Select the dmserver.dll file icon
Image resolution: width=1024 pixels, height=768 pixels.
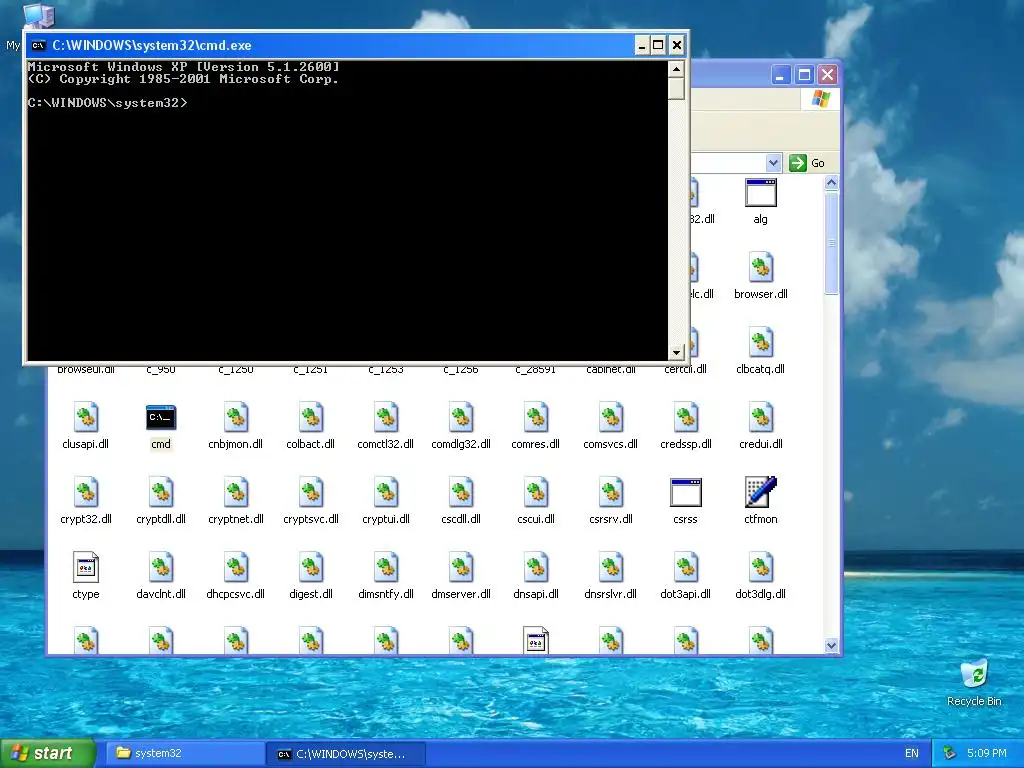coord(461,568)
